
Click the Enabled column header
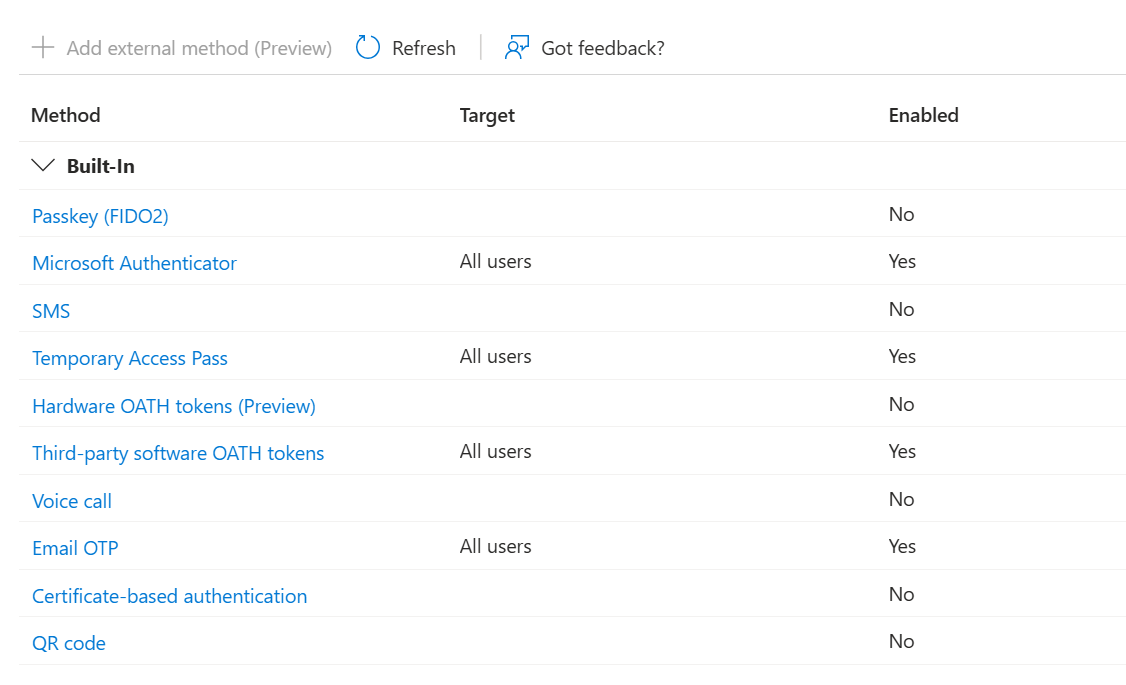(923, 115)
